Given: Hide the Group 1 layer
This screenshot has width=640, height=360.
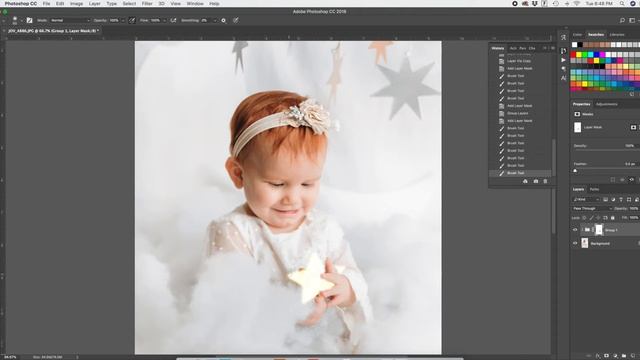Looking at the screenshot, I should point(575,230).
